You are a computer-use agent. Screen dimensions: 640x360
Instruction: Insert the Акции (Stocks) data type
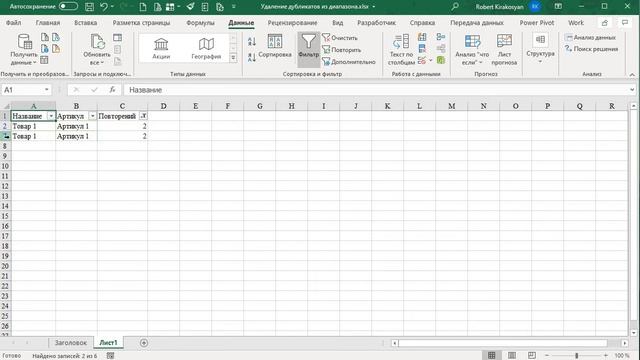tap(161, 48)
